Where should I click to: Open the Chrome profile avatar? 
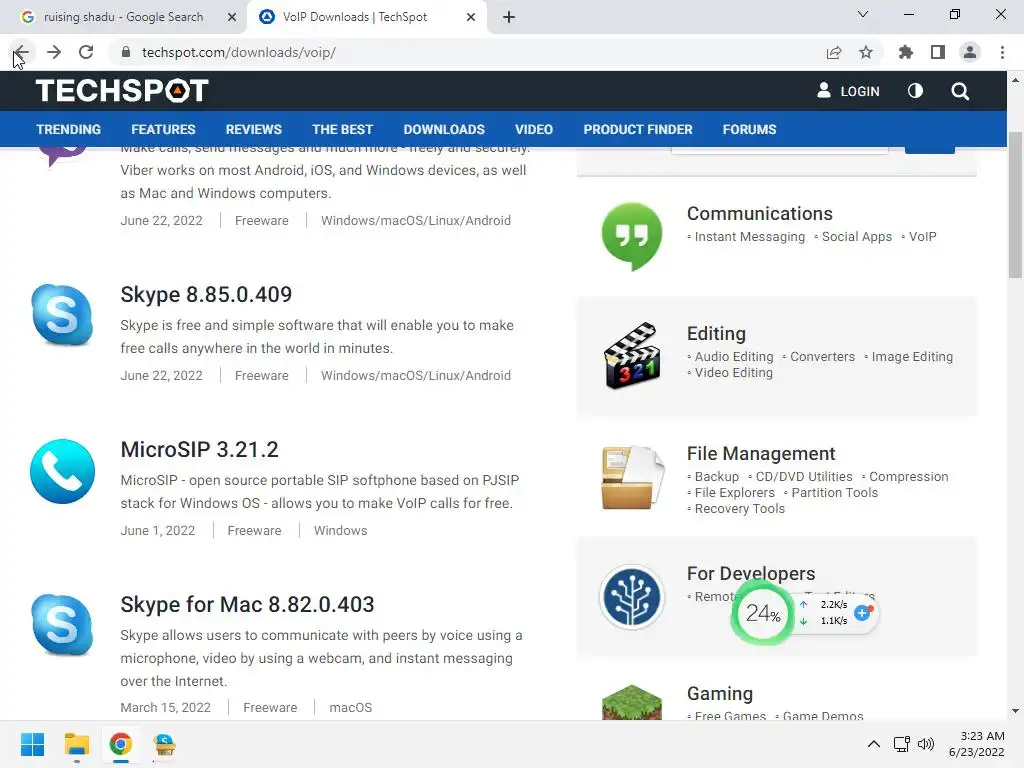[970, 52]
